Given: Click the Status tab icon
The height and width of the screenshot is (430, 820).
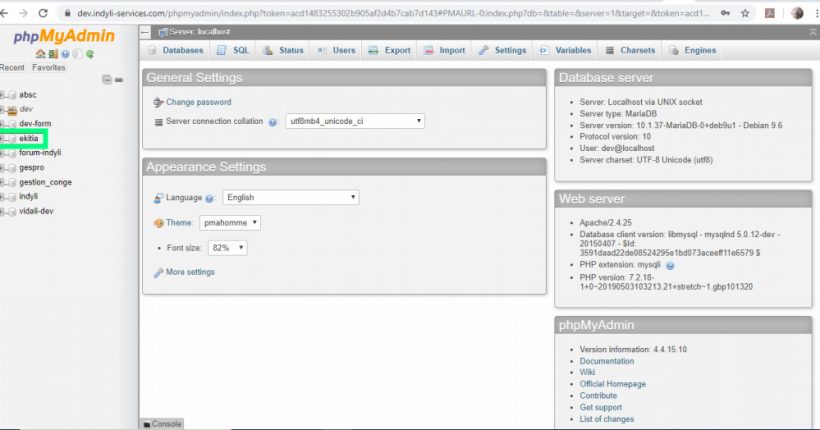Looking at the screenshot, I should coord(268,50).
